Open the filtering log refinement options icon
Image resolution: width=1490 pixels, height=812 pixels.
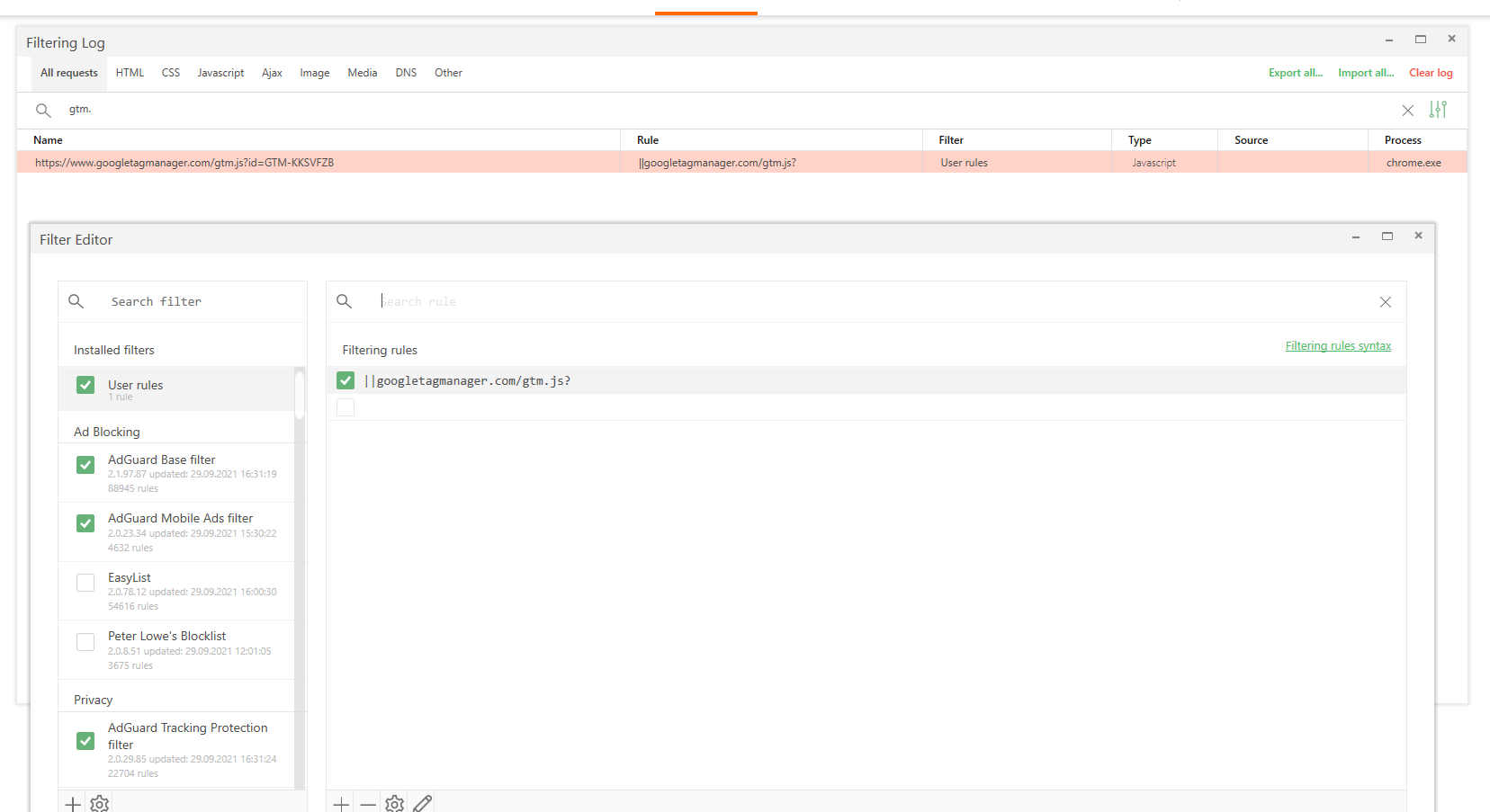pos(1438,110)
